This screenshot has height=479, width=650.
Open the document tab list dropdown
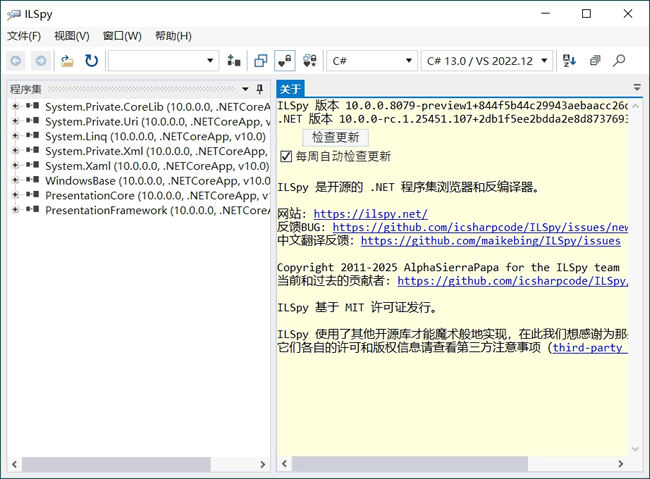click(637, 88)
